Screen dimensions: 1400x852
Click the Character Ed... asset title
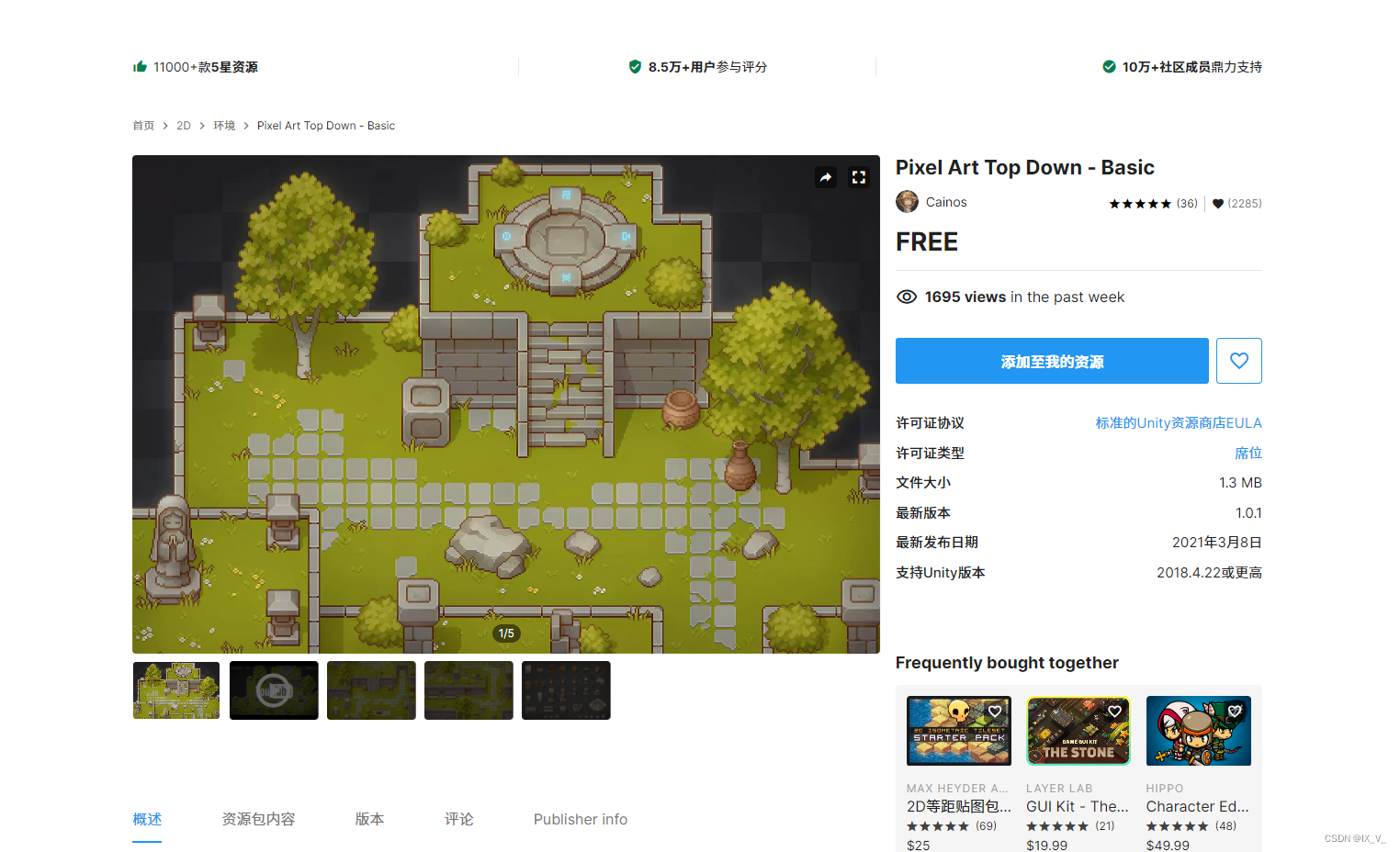[1198, 806]
